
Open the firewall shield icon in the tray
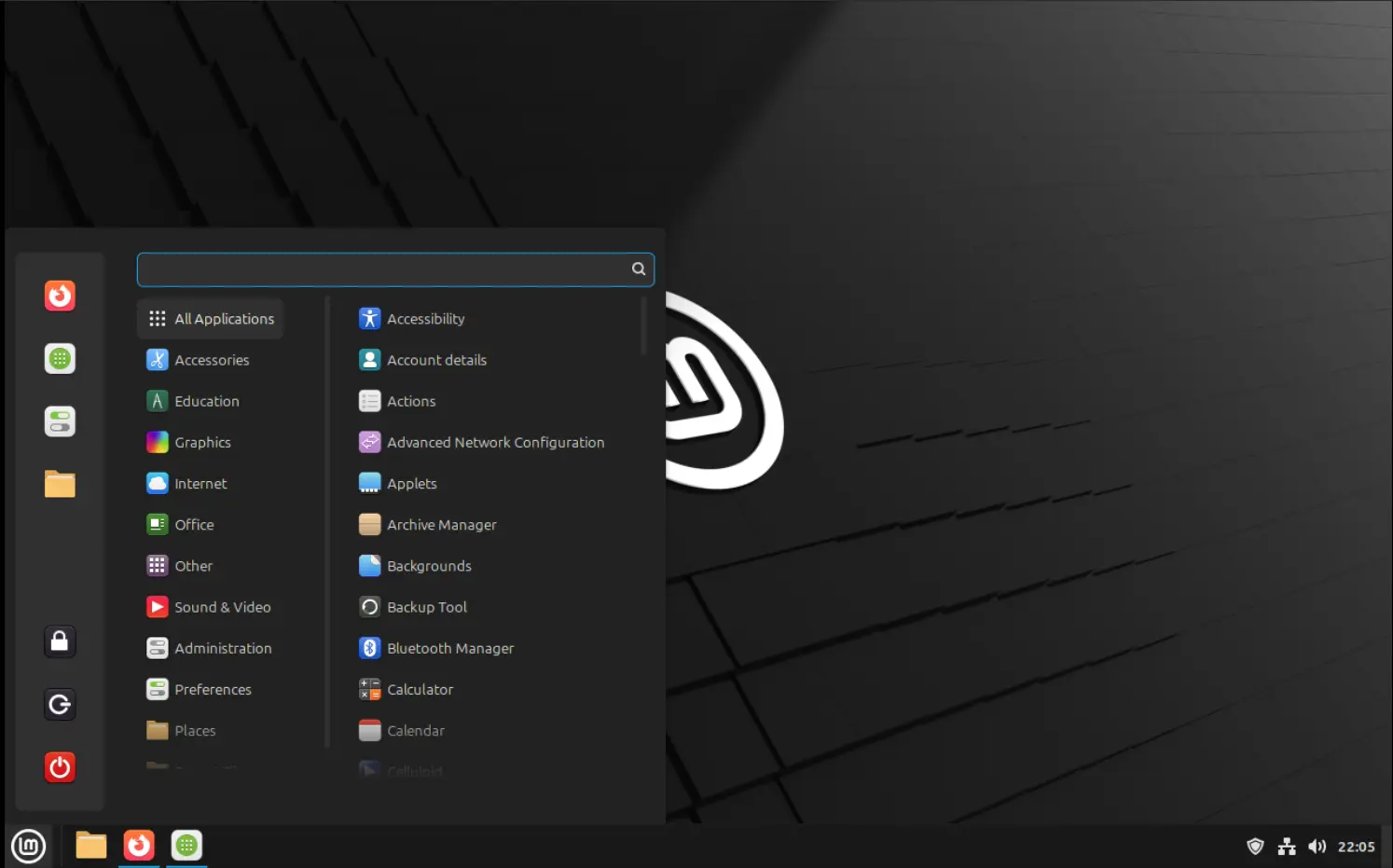pos(1255,846)
